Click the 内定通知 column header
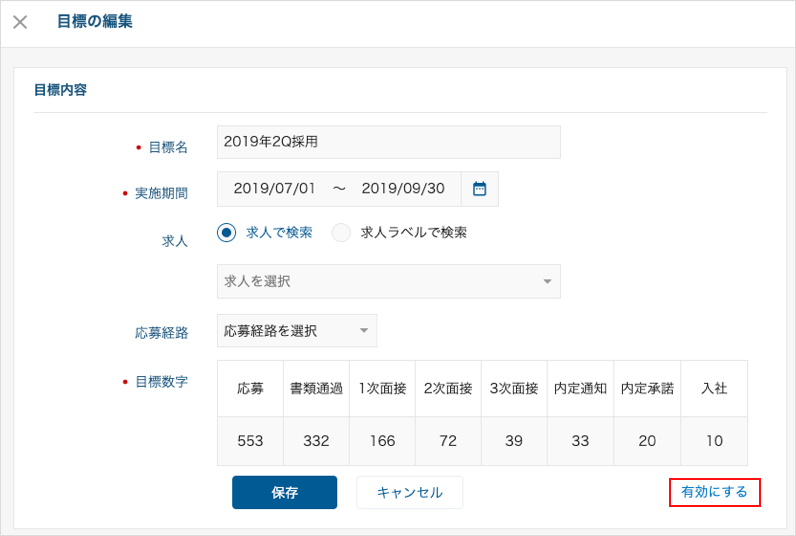The image size is (796, 536). pyautogui.click(x=580, y=389)
